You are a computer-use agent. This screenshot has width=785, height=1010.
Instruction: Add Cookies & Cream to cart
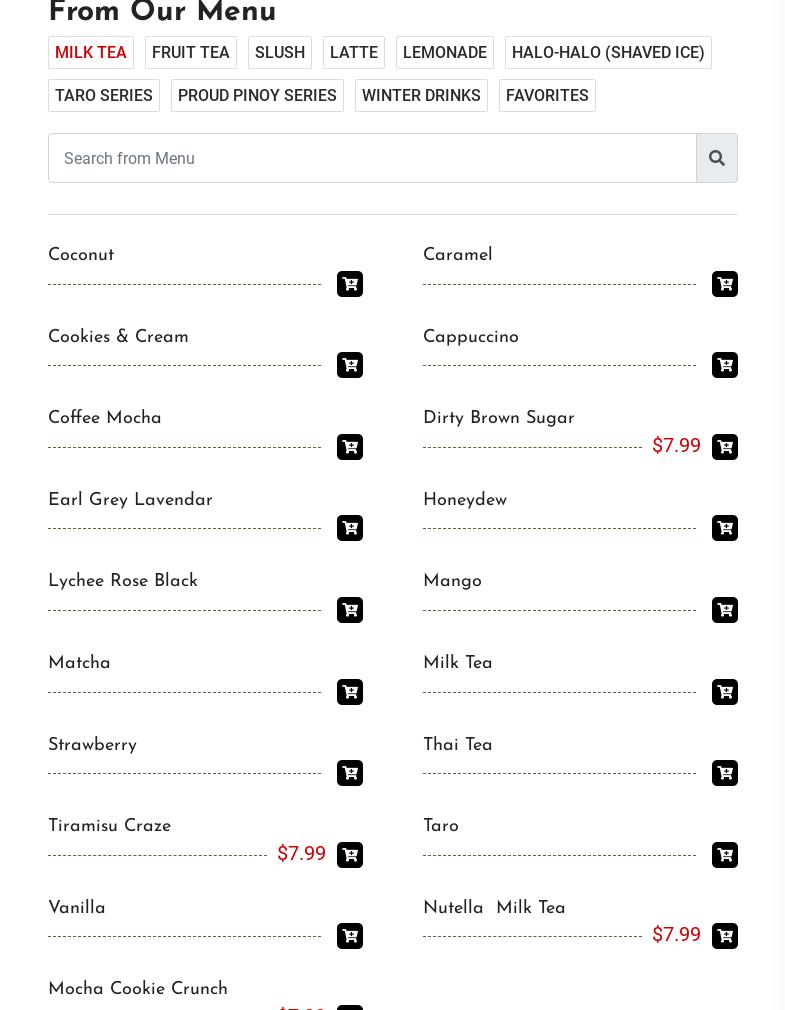(350, 365)
